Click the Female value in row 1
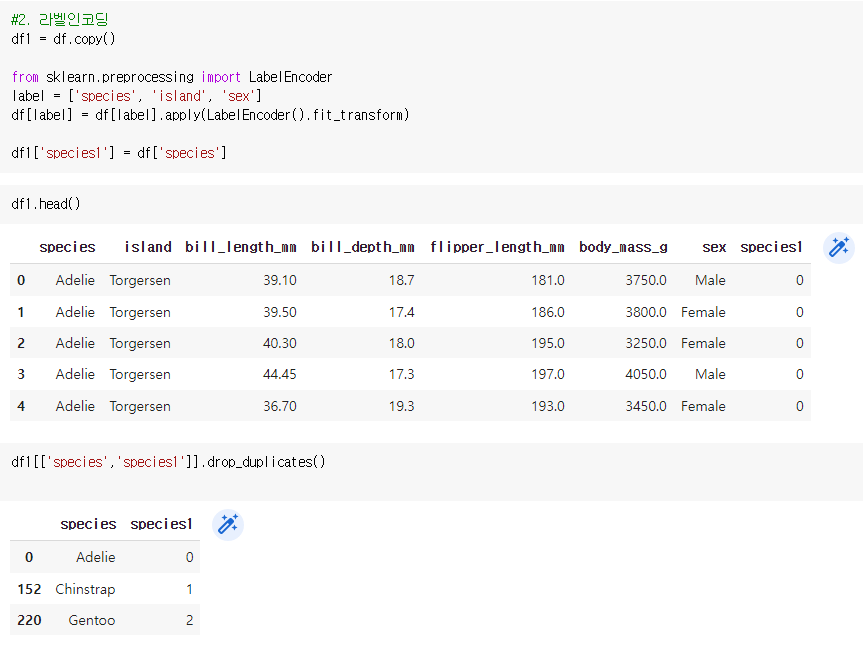The height and width of the screenshot is (645, 863). tap(703, 312)
